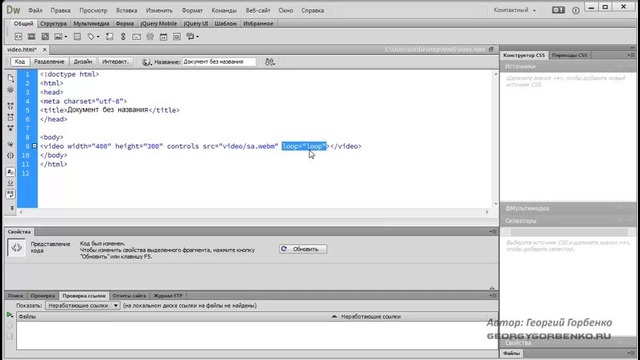The image size is (640, 360).
Task: Close the video.html document tab
Action: [44, 49]
